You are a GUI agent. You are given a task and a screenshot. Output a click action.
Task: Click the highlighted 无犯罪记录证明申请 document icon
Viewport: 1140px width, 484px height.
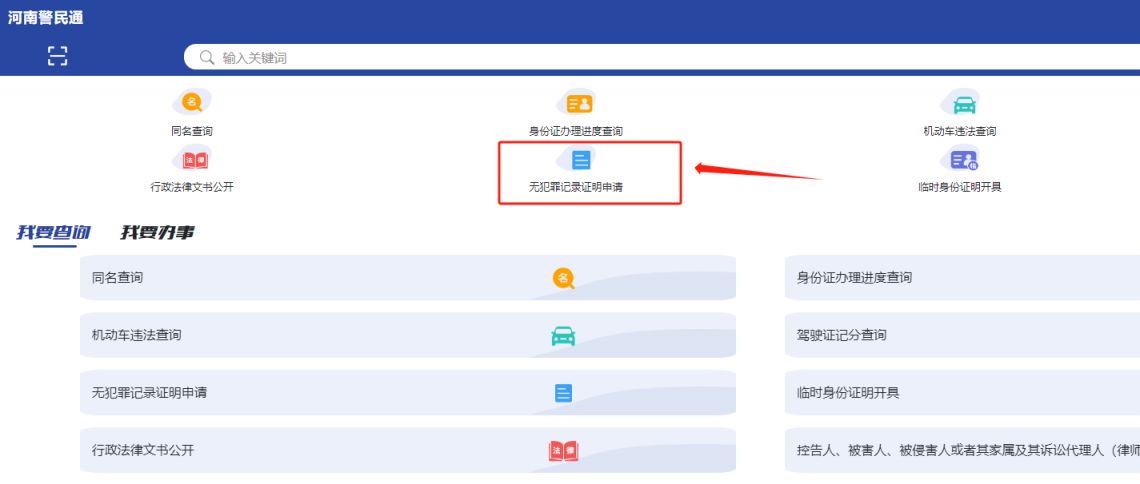[x=581, y=159]
